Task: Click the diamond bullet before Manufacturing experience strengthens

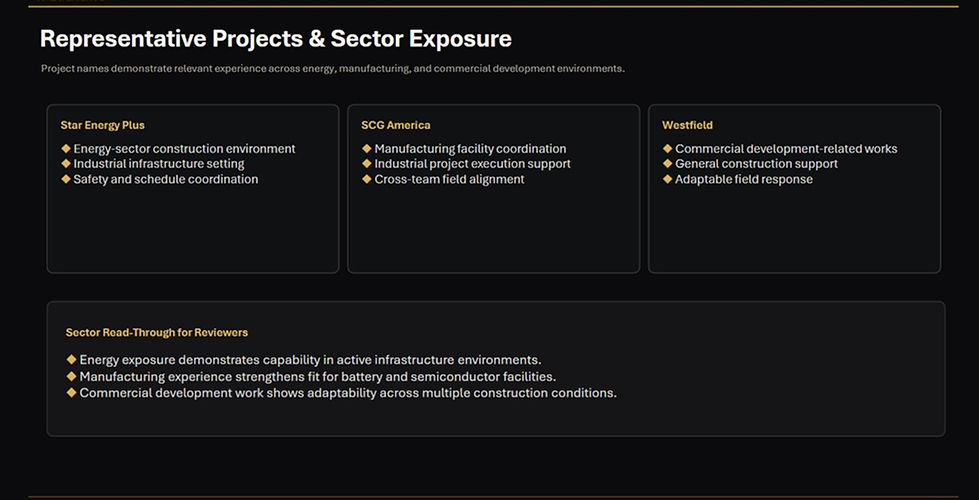Action: (x=71, y=376)
